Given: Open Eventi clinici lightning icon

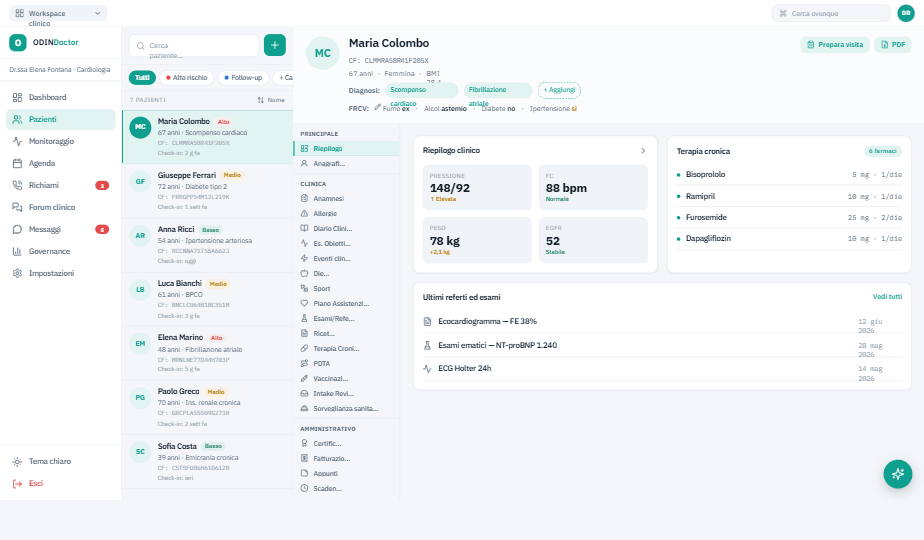Looking at the screenshot, I should click(x=304, y=258).
